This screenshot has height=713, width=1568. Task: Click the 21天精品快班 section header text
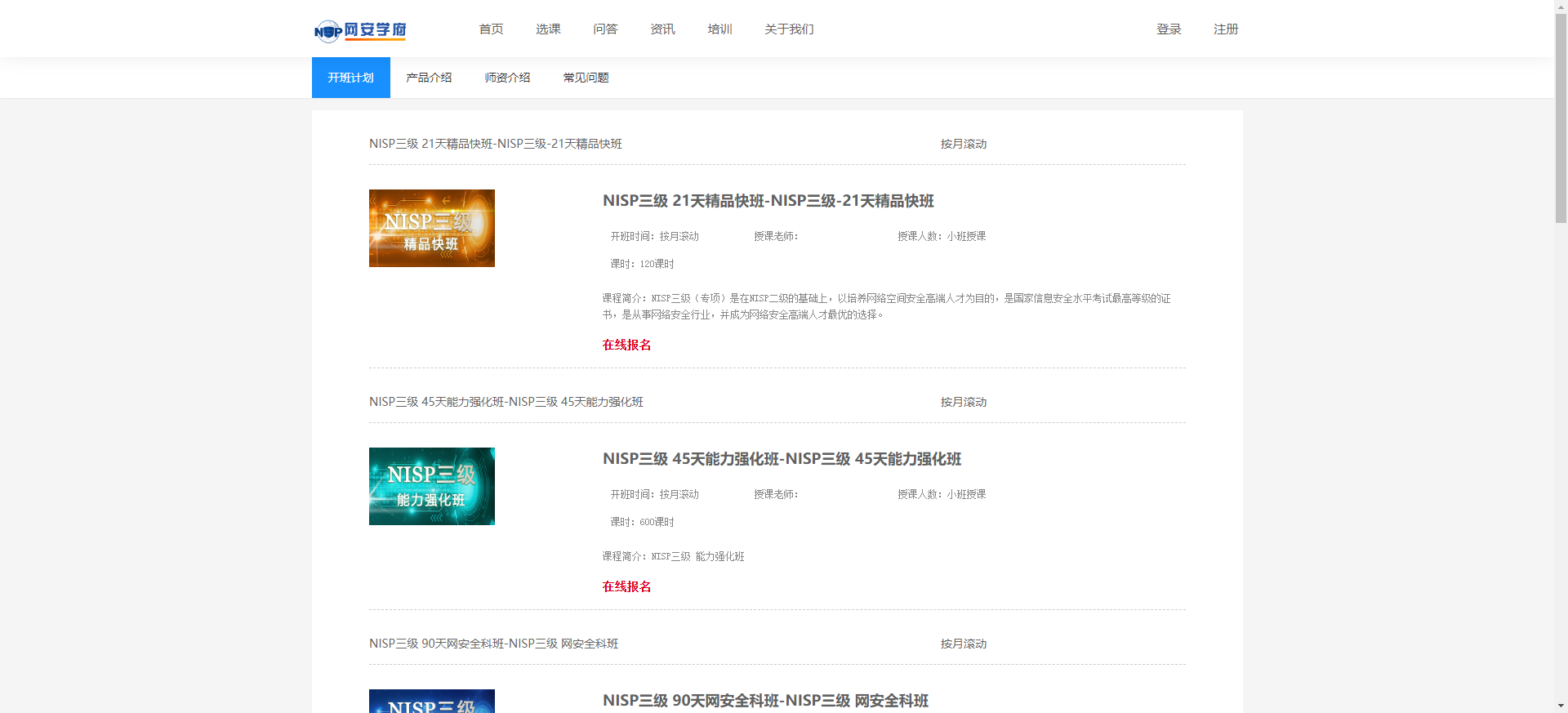pyautogui.click(x=496, y=144)
